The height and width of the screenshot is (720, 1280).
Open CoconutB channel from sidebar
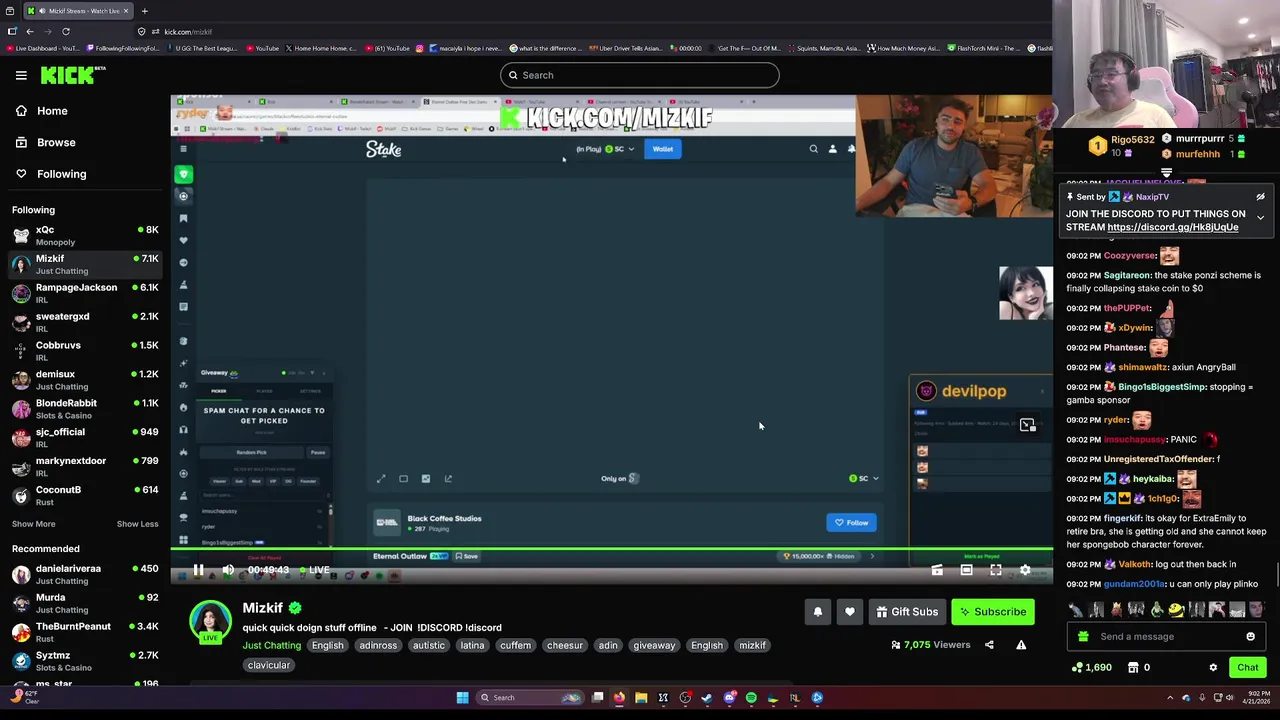pos(85,496)
